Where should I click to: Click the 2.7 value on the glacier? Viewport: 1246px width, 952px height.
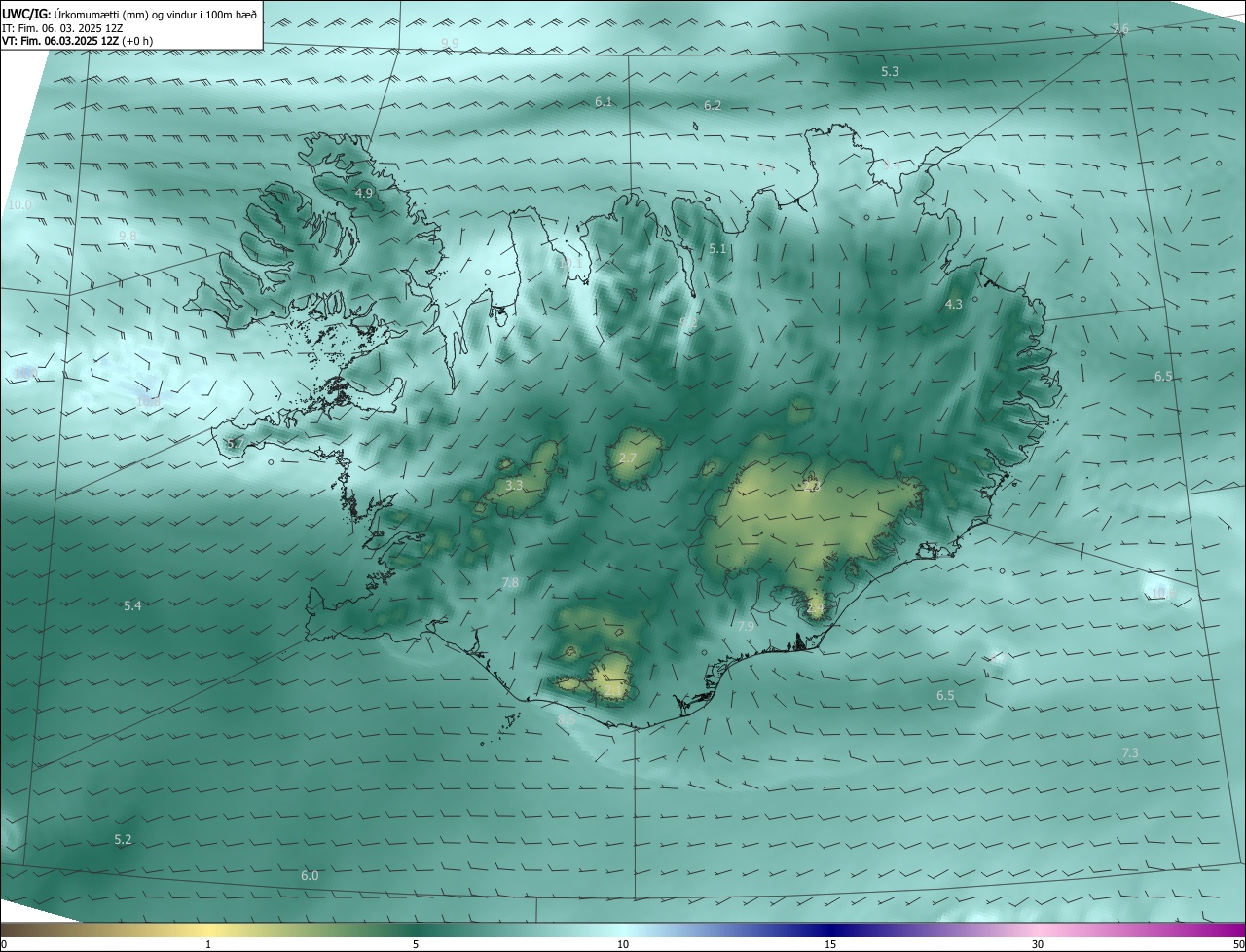(x=628, y=458)
